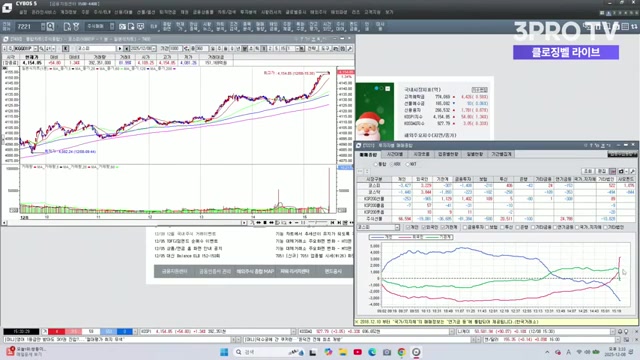The width and height of the screenshot is (640, 360).
Task: Switch to the 일별현황 tab
Action: 475,154
